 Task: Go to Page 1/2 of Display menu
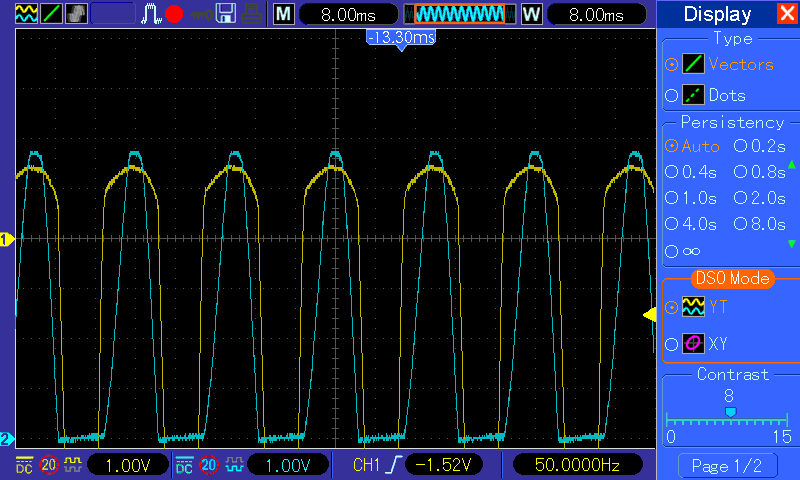[727, 466]
